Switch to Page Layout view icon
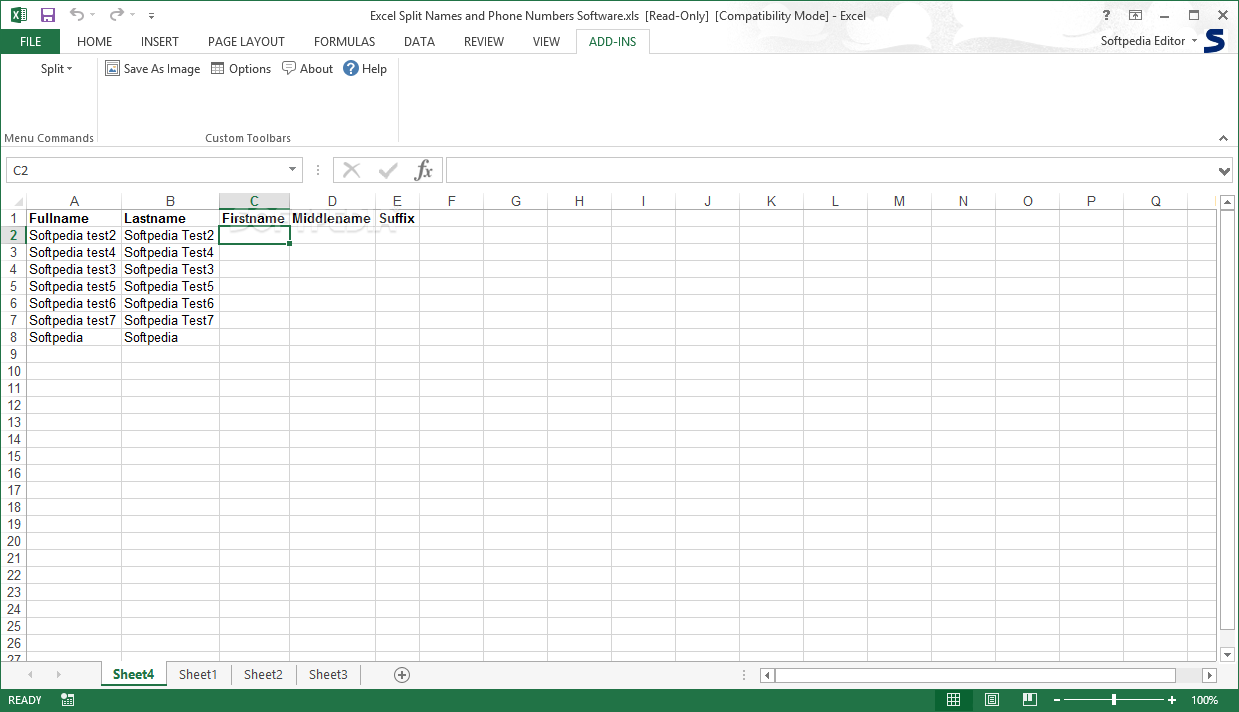Screen dimensions: 1239x712 [992, 700]
